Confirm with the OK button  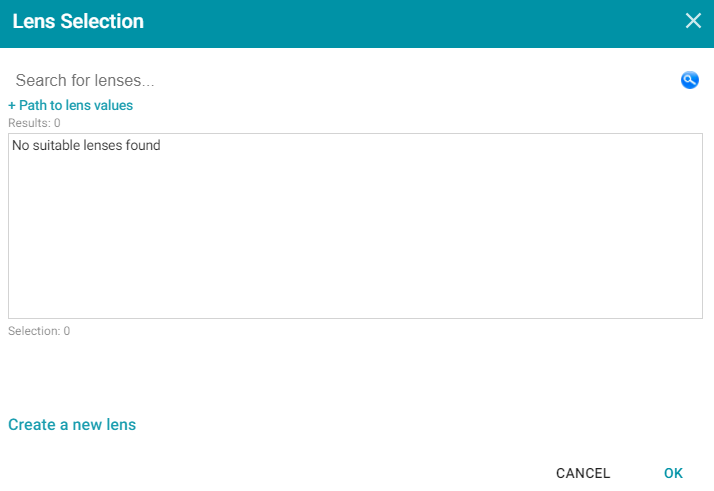[673, 473]
